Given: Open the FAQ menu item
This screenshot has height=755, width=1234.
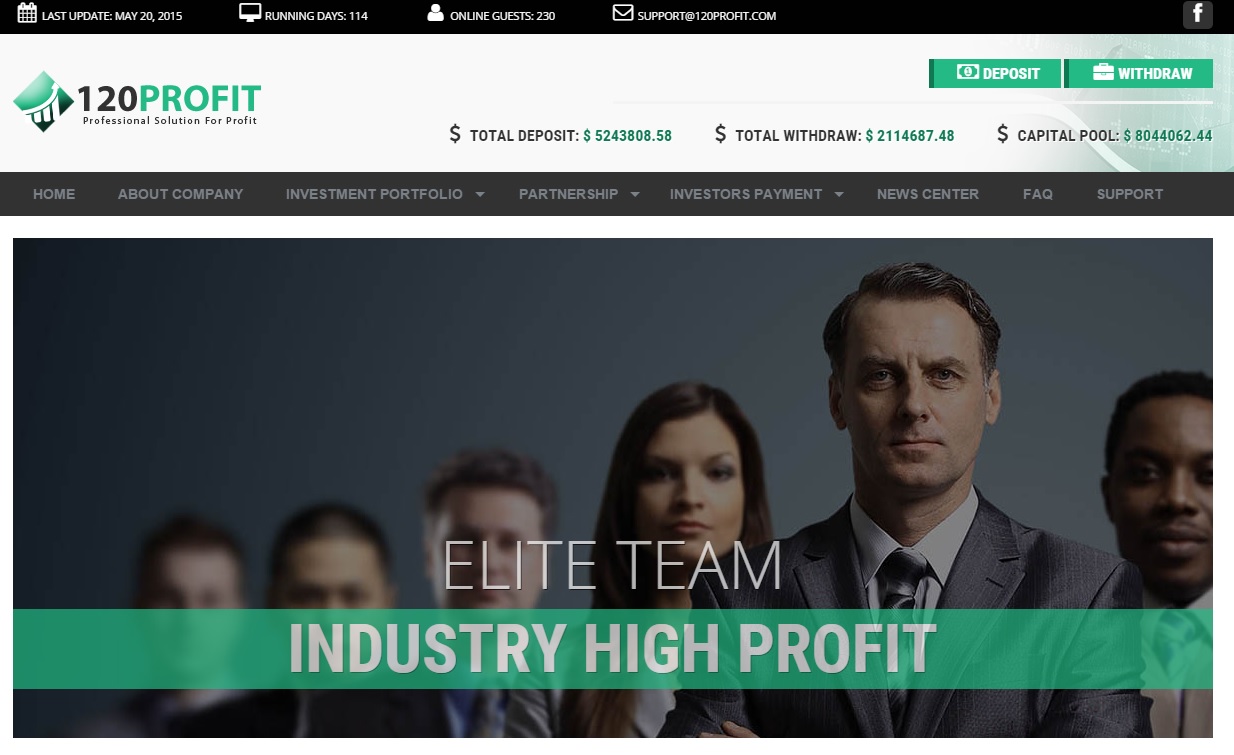Looking at the screenshot, I should click(x=1038, y=194).
